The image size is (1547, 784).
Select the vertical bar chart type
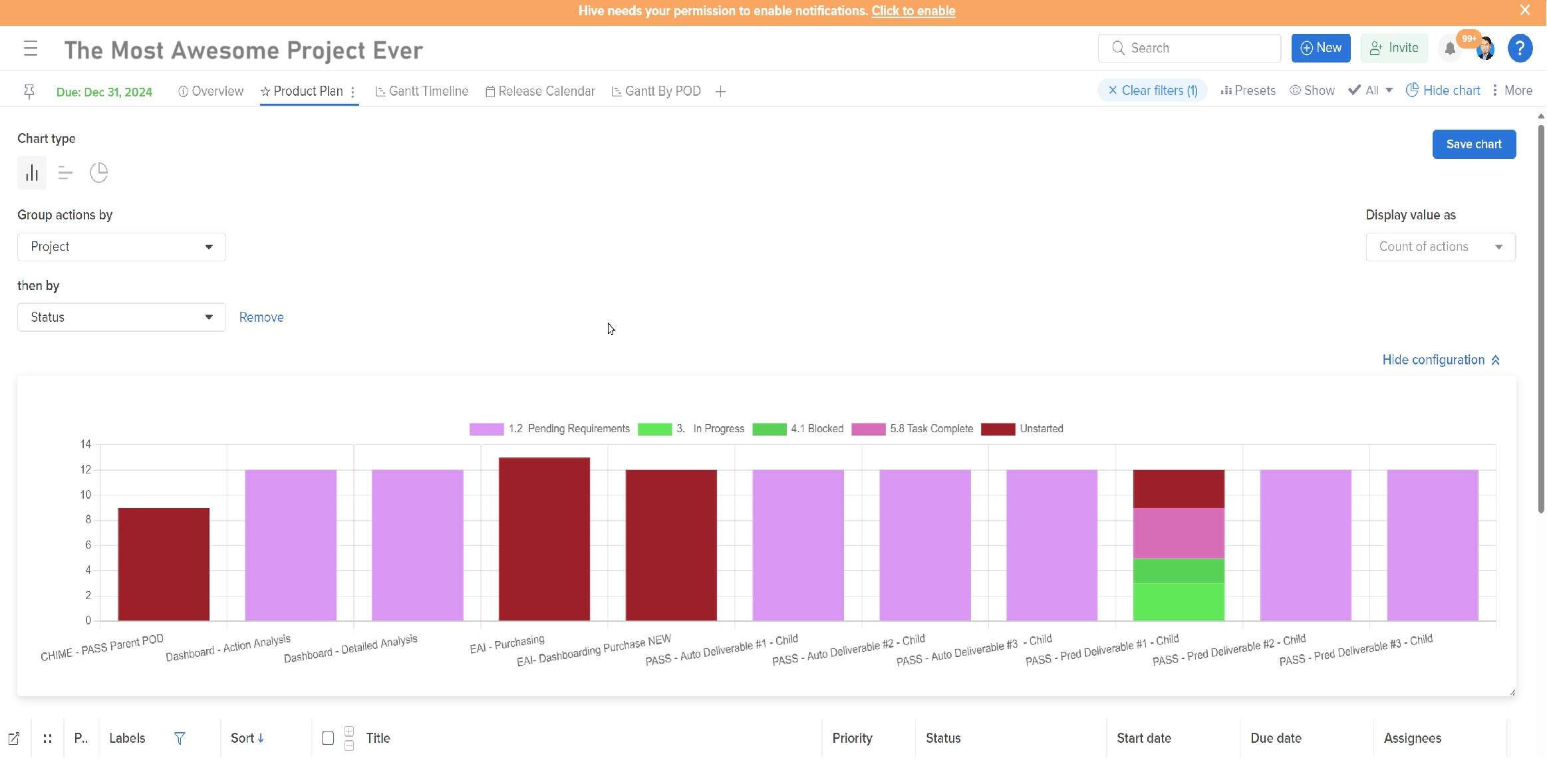[x=32, y=173]
